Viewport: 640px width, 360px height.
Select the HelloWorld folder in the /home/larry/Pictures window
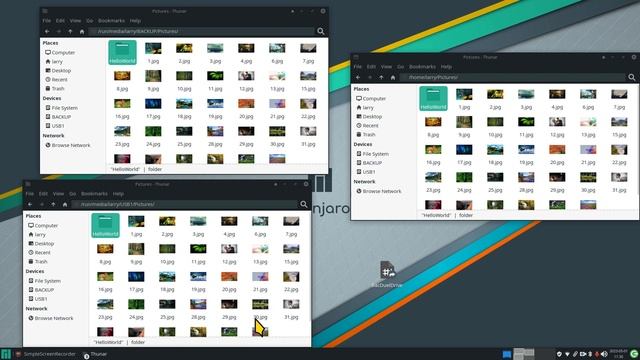(x=433, y=98)
